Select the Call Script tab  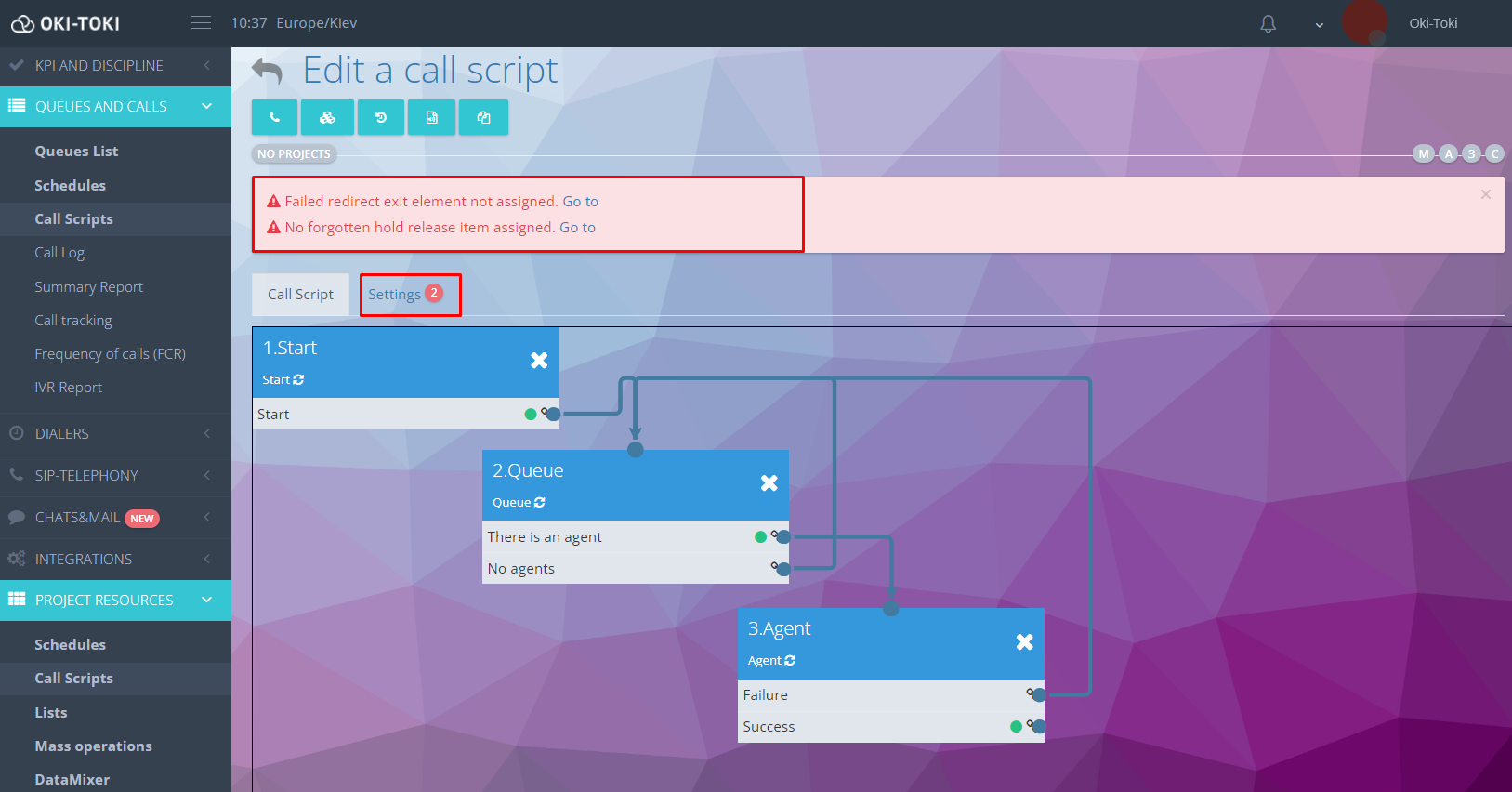300,295
